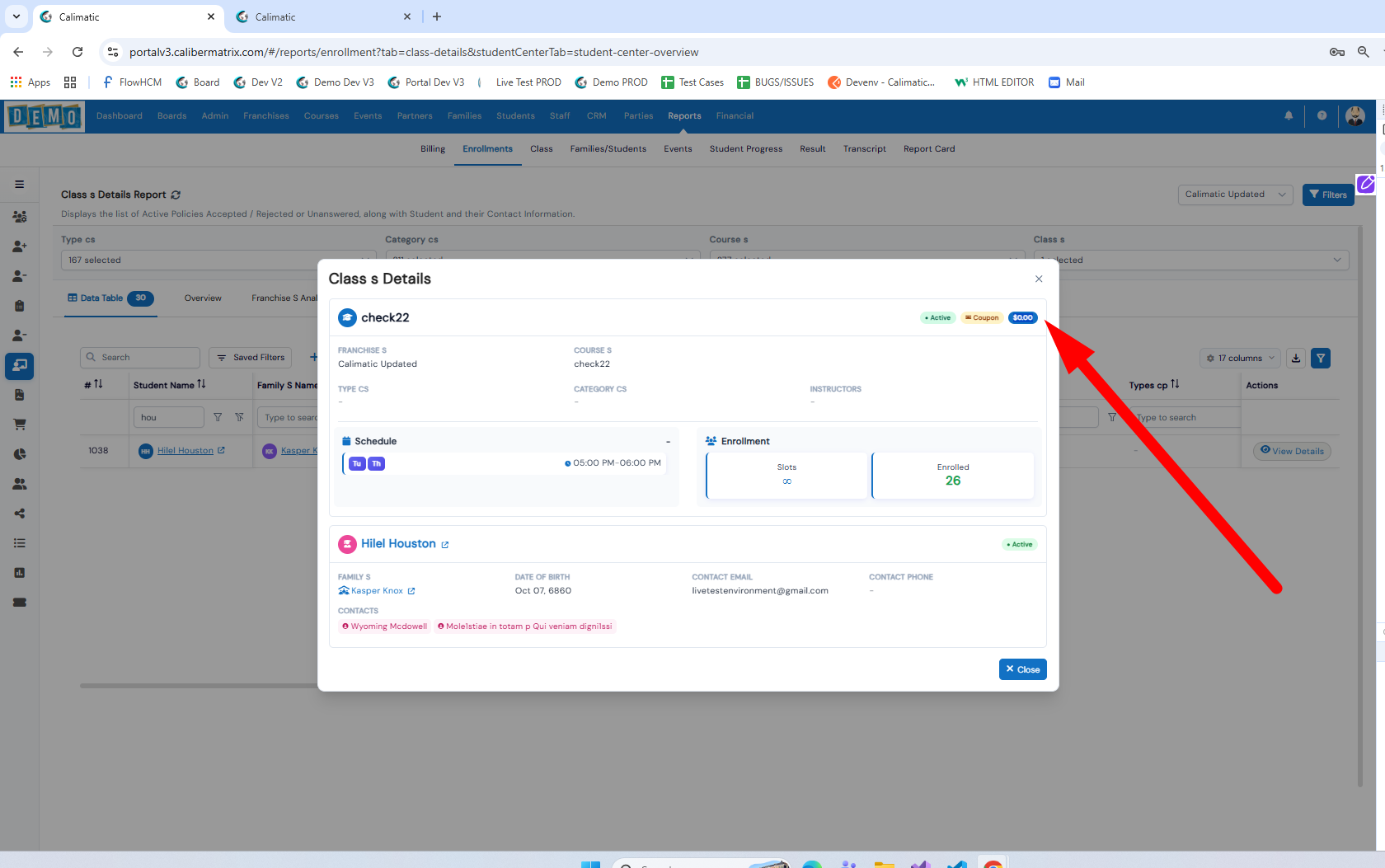Viewport: 1385px width, 868px height.
Task: Open the Report Card tab
Action: tap(929, 149)
